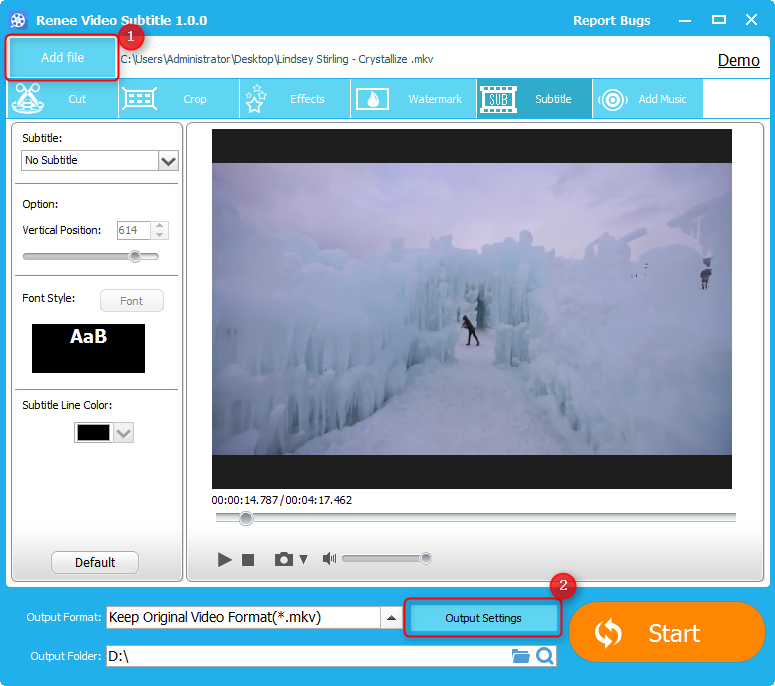Open the Add Music tab
Image resolution: width=775 pixels, height=686 pixels.
point(648,99)
